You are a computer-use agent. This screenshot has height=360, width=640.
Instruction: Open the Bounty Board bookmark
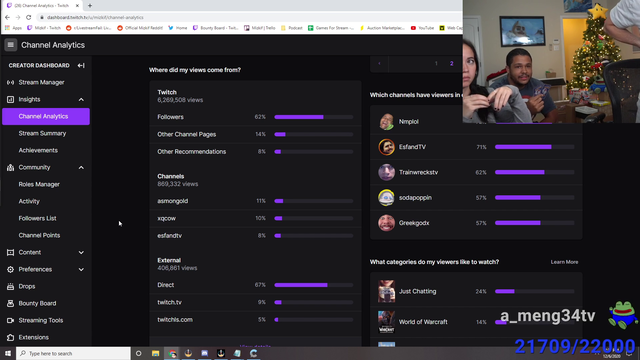point(216,28)
